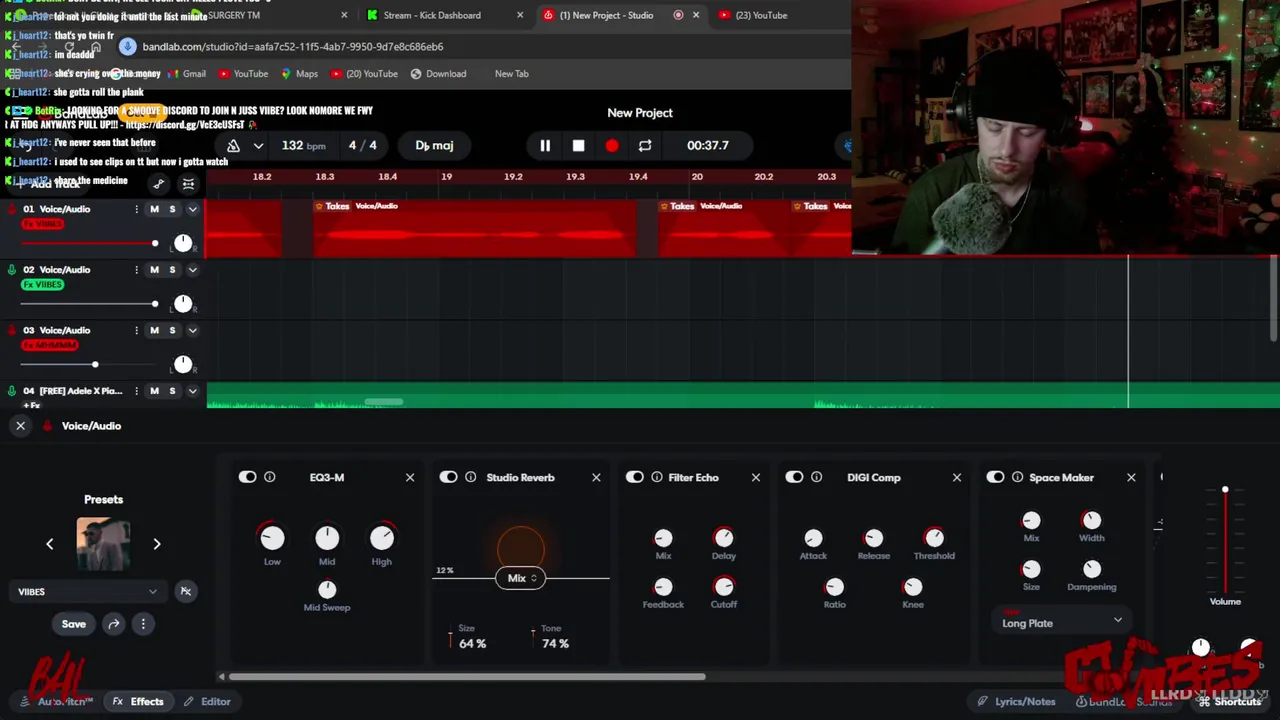This screenshot has height=720, width=1280.
Task: Open track view settings icon beside automation
Action: pos(188,184)
